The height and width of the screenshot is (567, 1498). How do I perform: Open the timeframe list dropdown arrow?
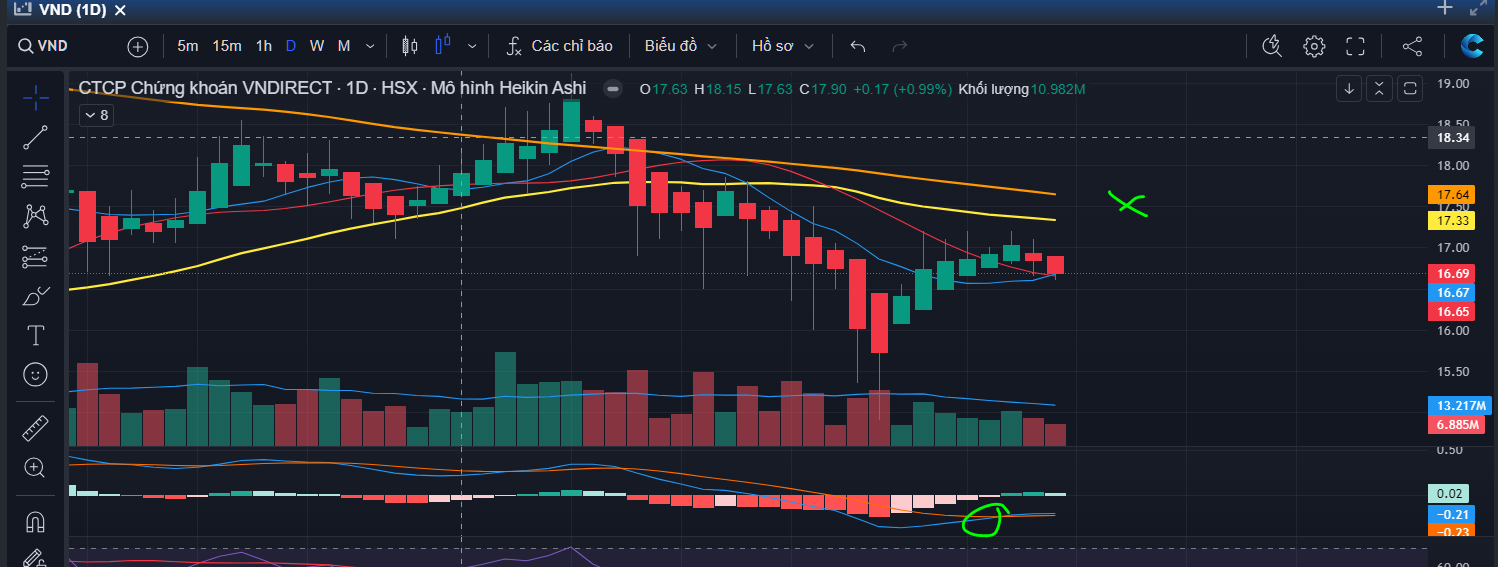[x=370, y=46]
